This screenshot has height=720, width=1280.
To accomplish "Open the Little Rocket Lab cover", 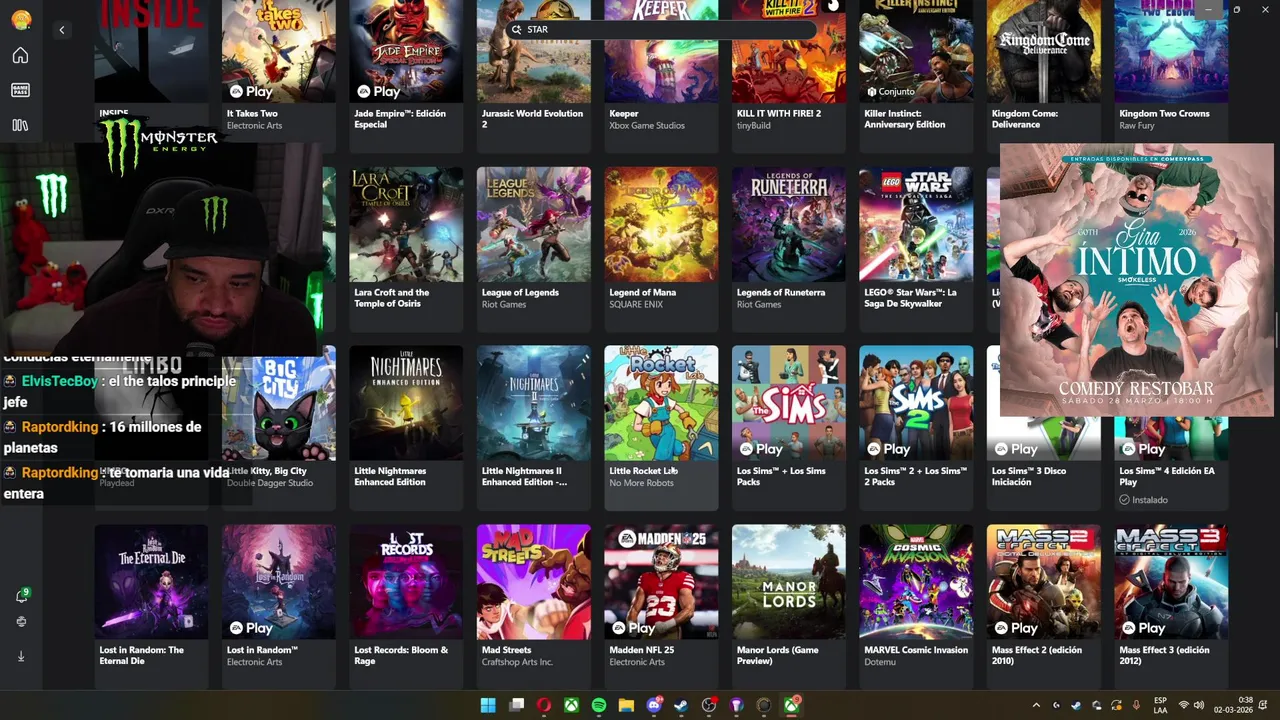I will (x=661, y=403).
